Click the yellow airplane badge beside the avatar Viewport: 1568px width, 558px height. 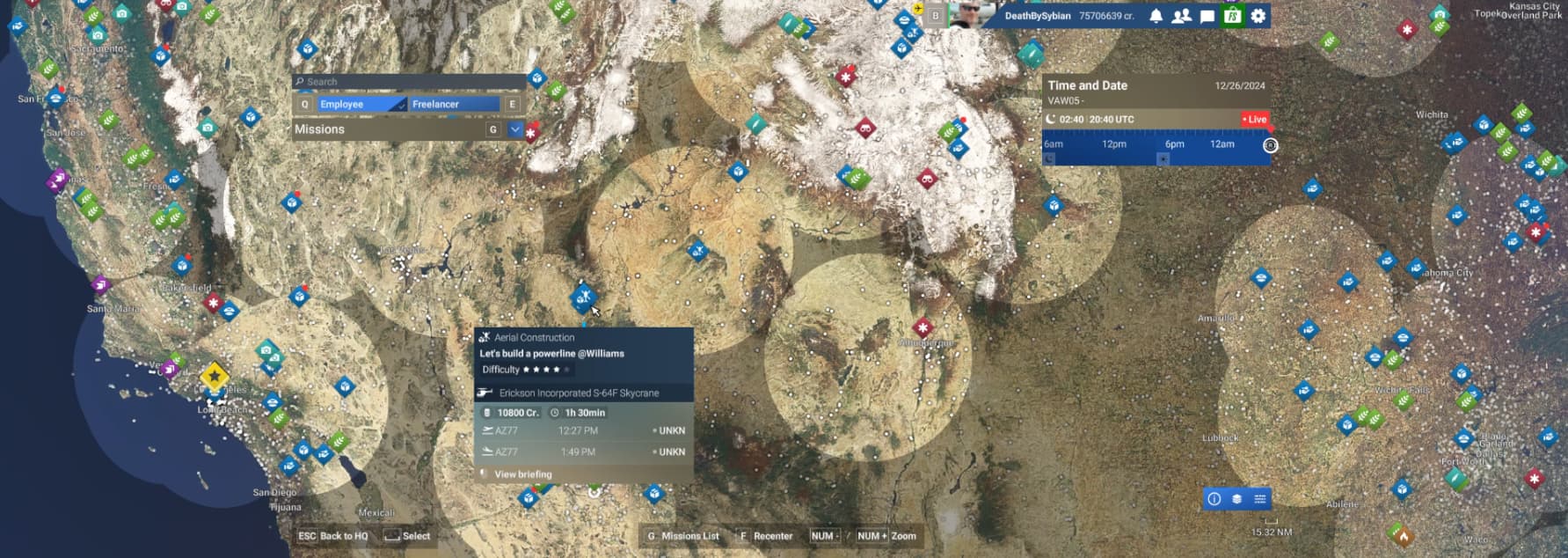click(x=918, y=9)
